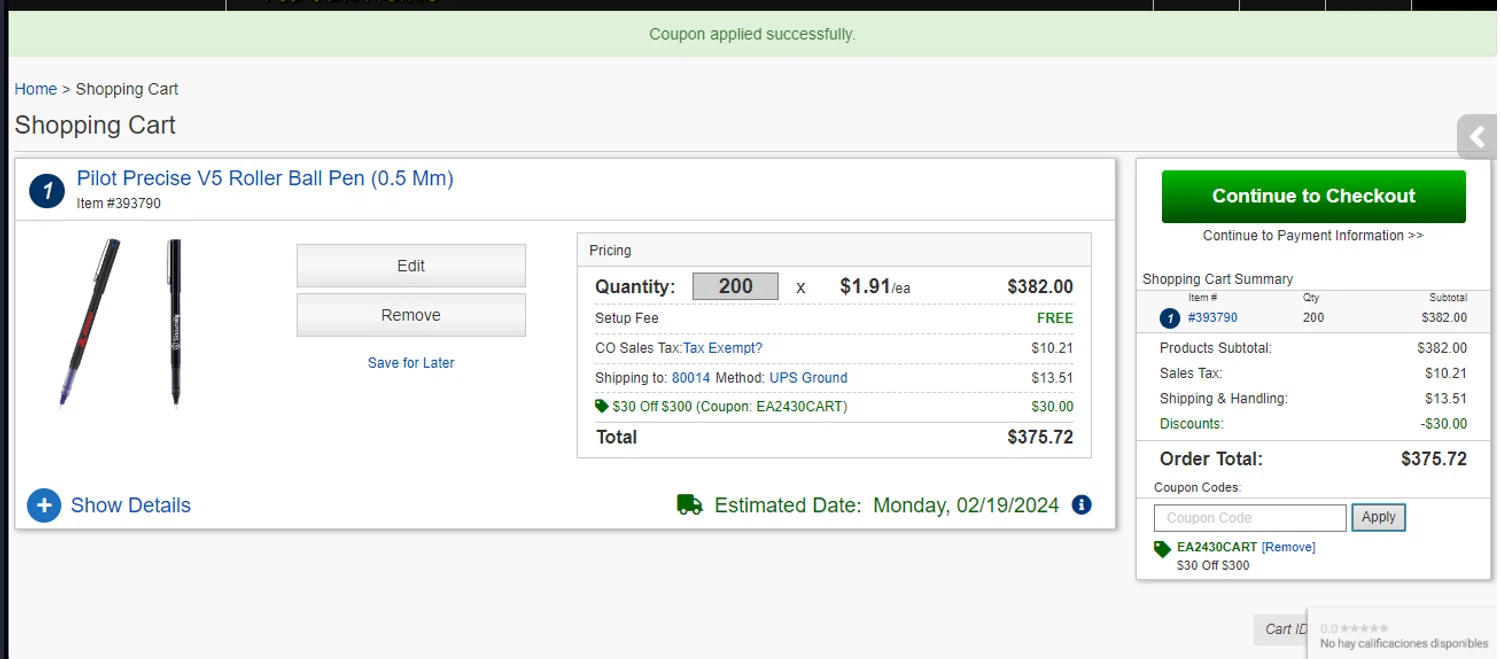Click the ratings widget 'No hay calificaciones disponibles'
1500x659 pixels.
tap(1403, 635)
